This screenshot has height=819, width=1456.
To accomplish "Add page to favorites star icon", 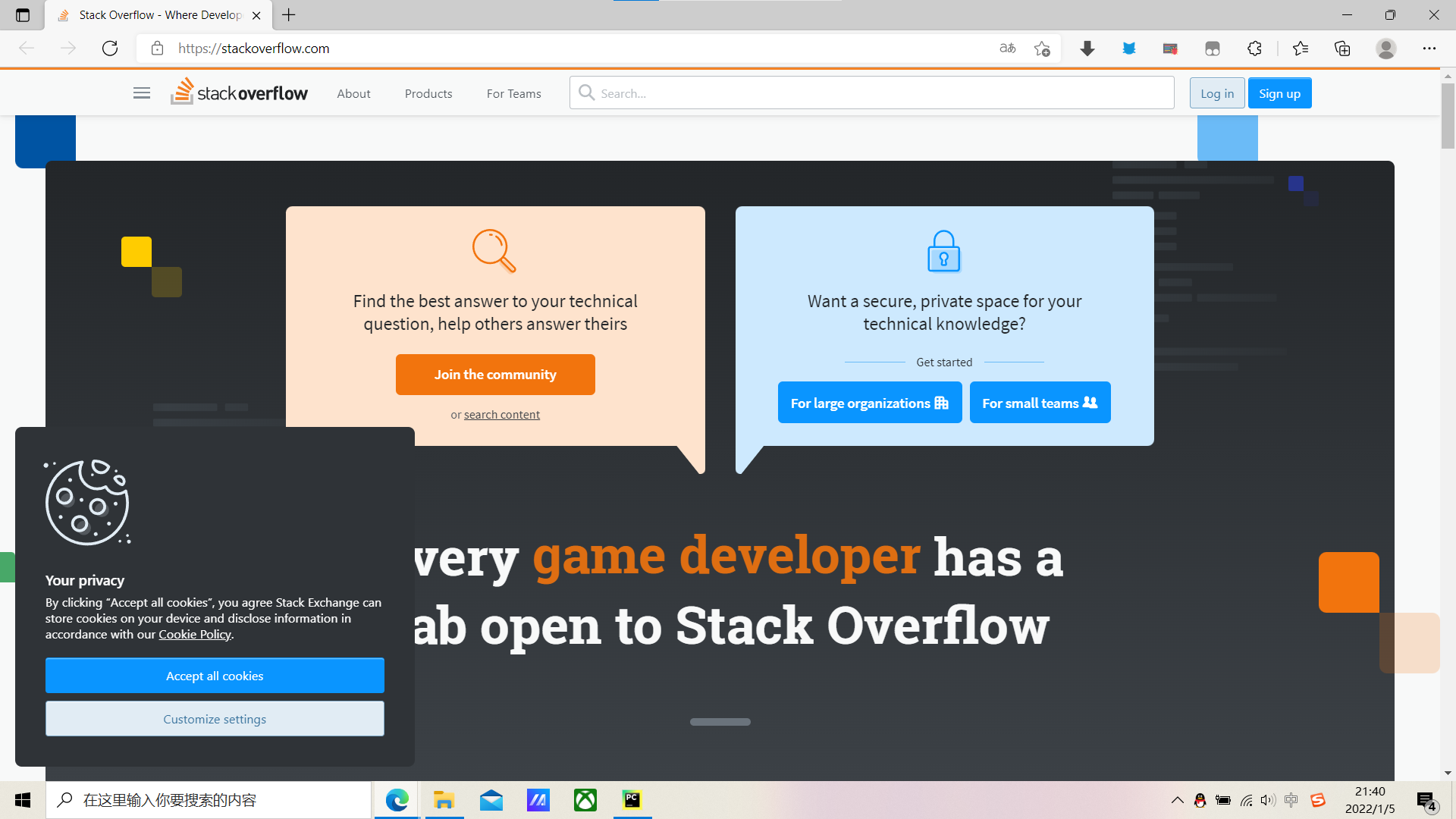I will pyautogui.click(x=1042, y=49).
